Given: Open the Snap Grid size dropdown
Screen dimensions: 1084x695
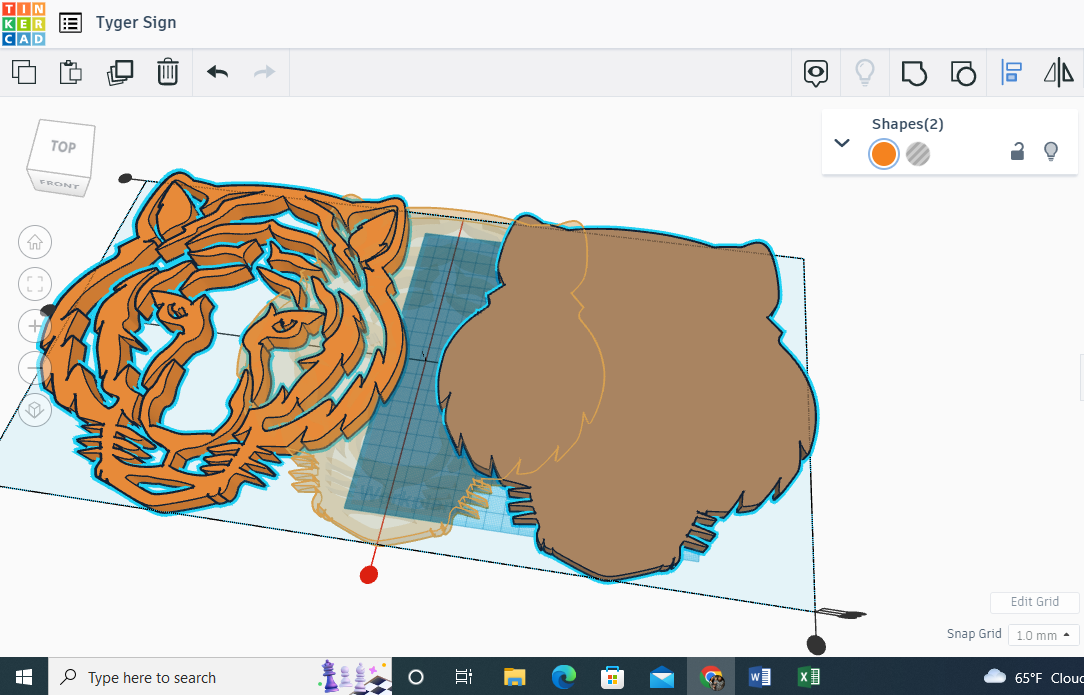Looking at the screenshot, I should pyautogui.click(x=1043, y=635).
